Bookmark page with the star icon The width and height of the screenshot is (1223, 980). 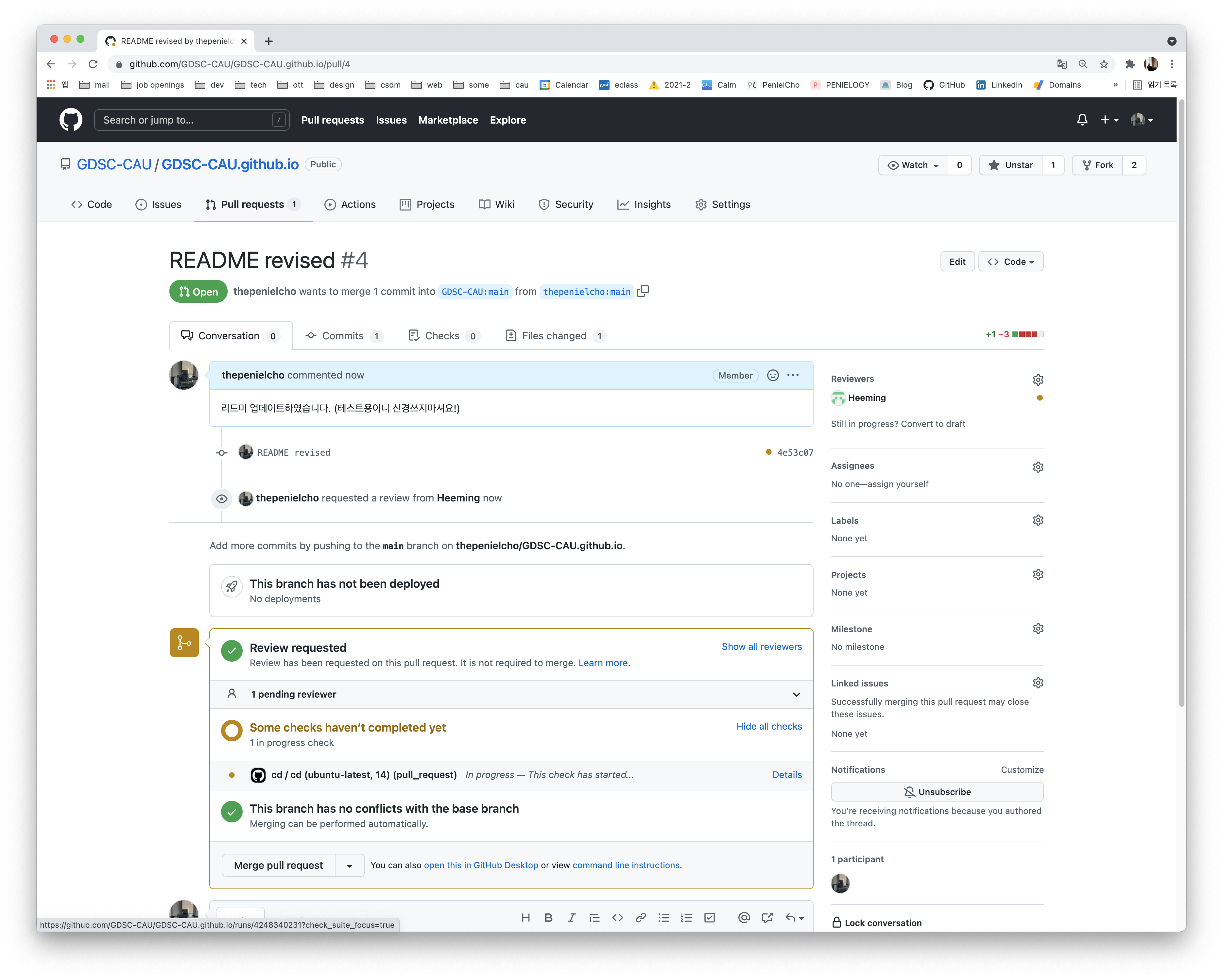click(x=1104, y=64)
